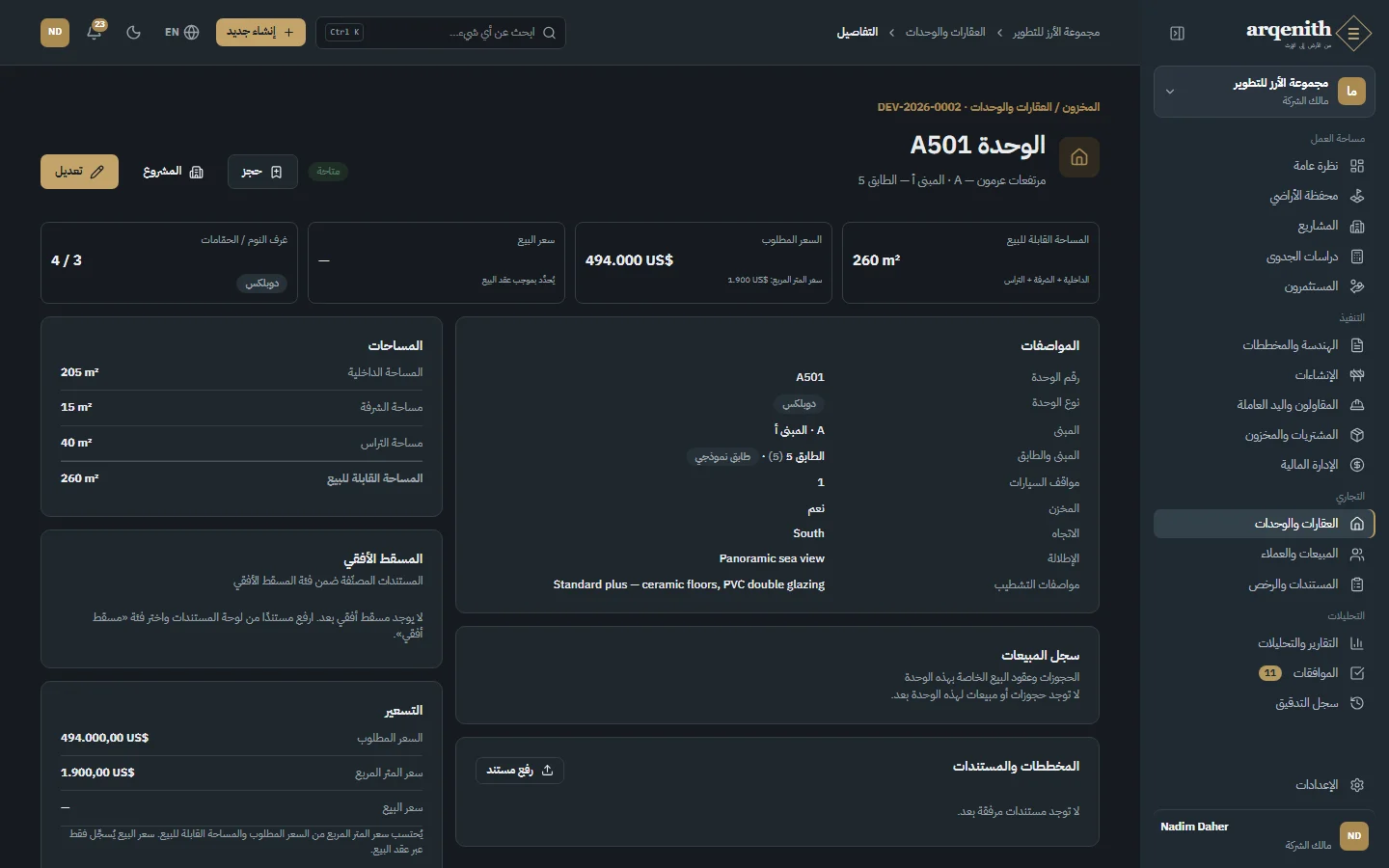The image size is (1389, 868).
Task: Click breadcrumb مجموعة الأرز للتطوير in header
Action: 1056,32
